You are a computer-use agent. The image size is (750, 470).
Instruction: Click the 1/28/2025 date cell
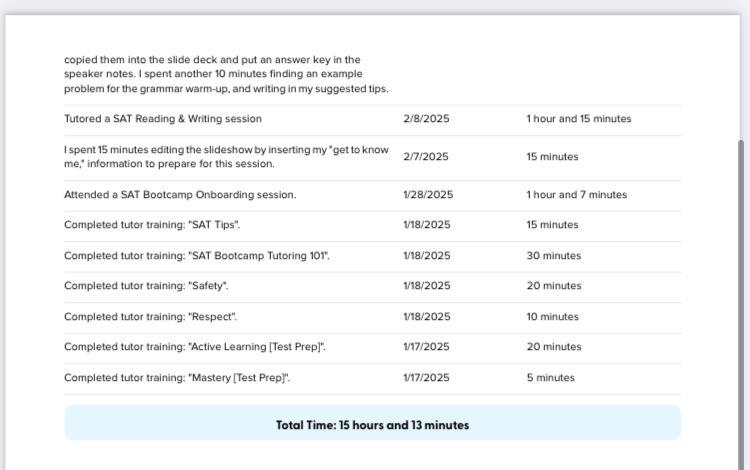428,195
